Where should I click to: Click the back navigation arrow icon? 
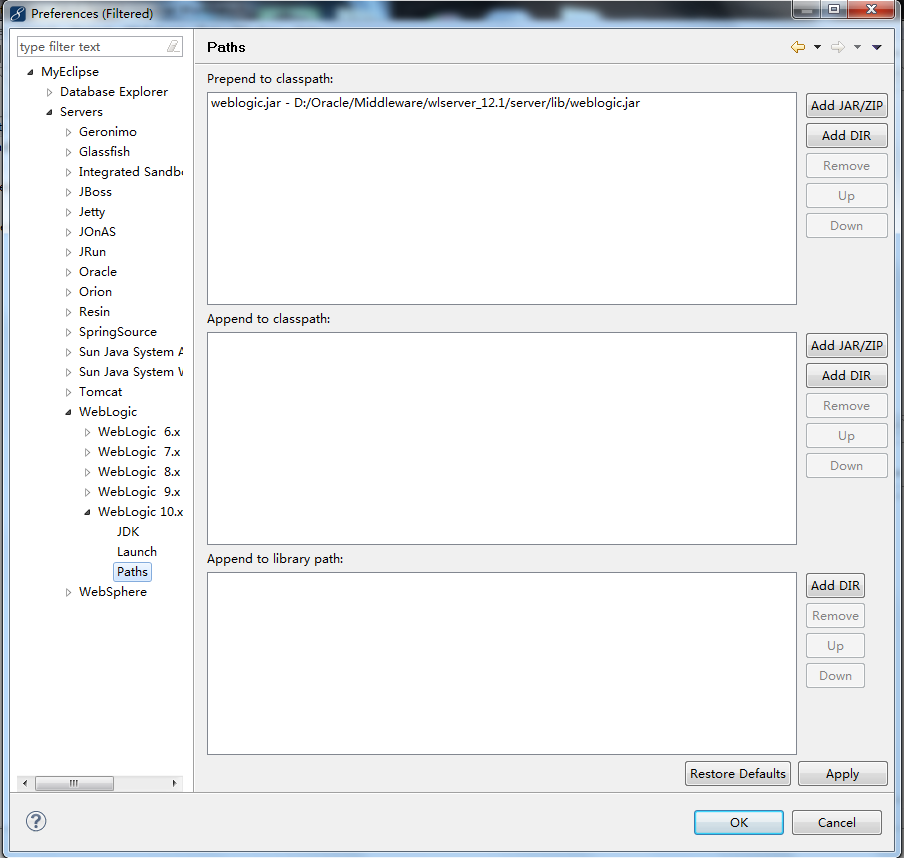(x=798, y=47)
